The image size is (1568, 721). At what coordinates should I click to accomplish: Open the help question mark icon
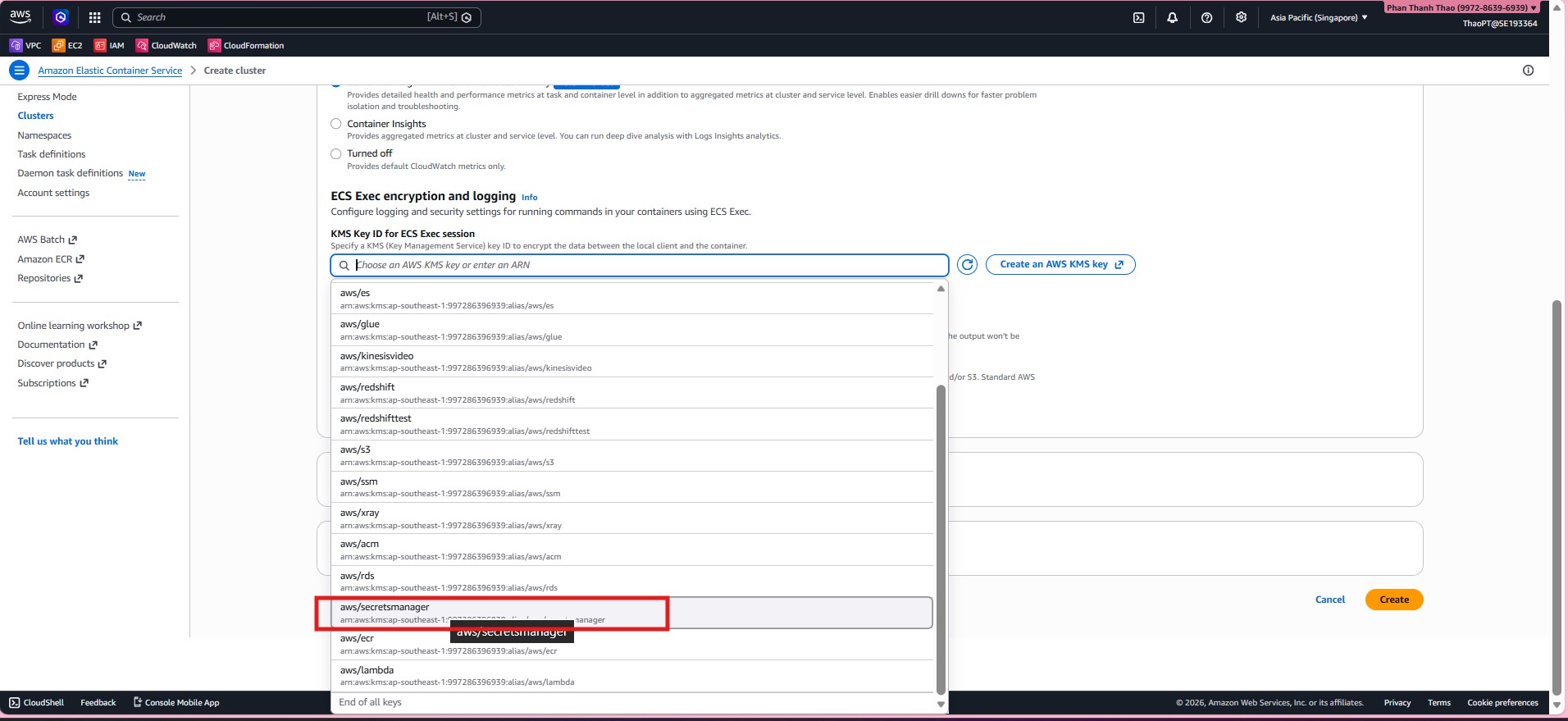[x=1206, y=17]
